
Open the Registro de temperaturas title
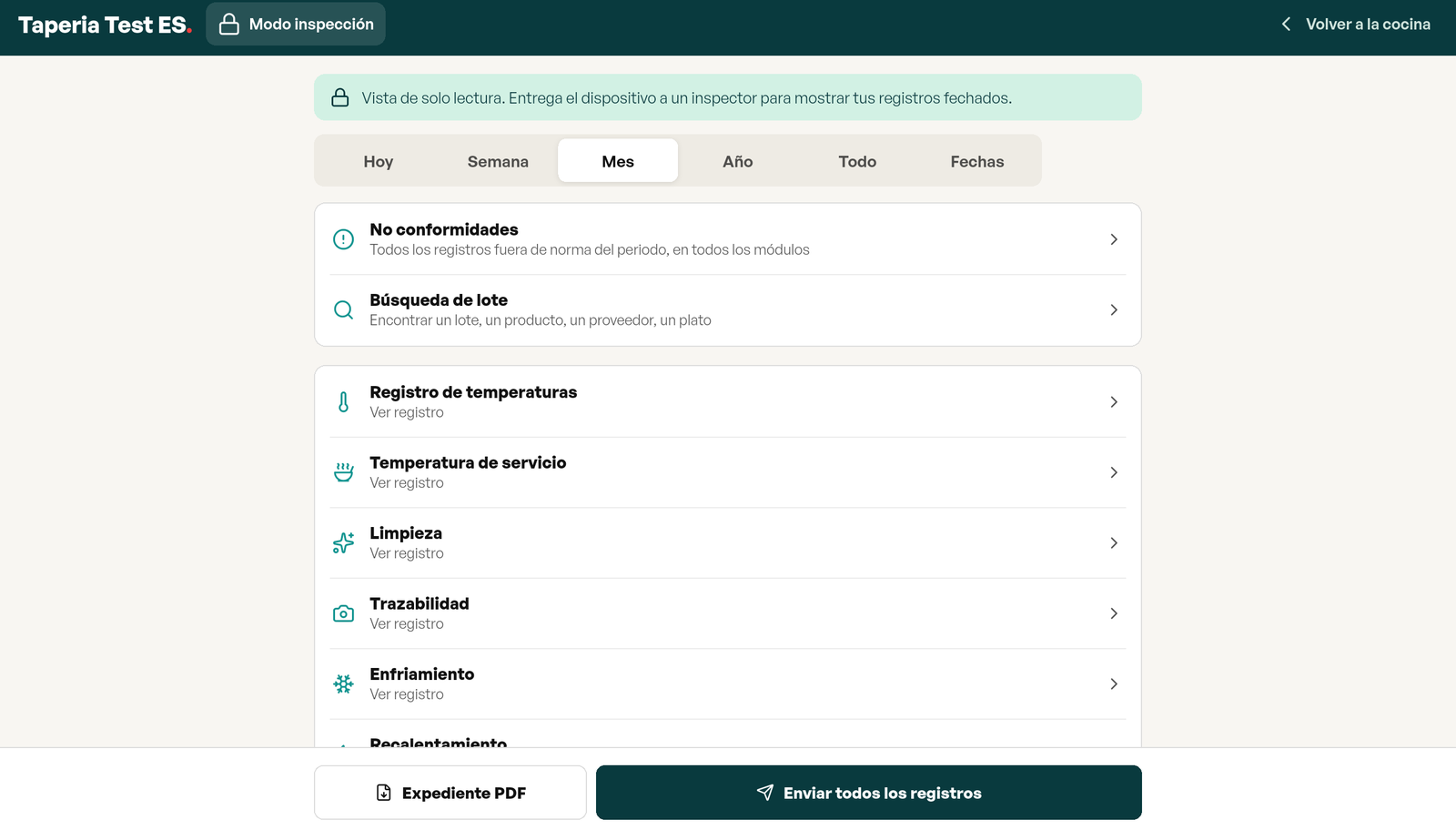click(473, 392)
